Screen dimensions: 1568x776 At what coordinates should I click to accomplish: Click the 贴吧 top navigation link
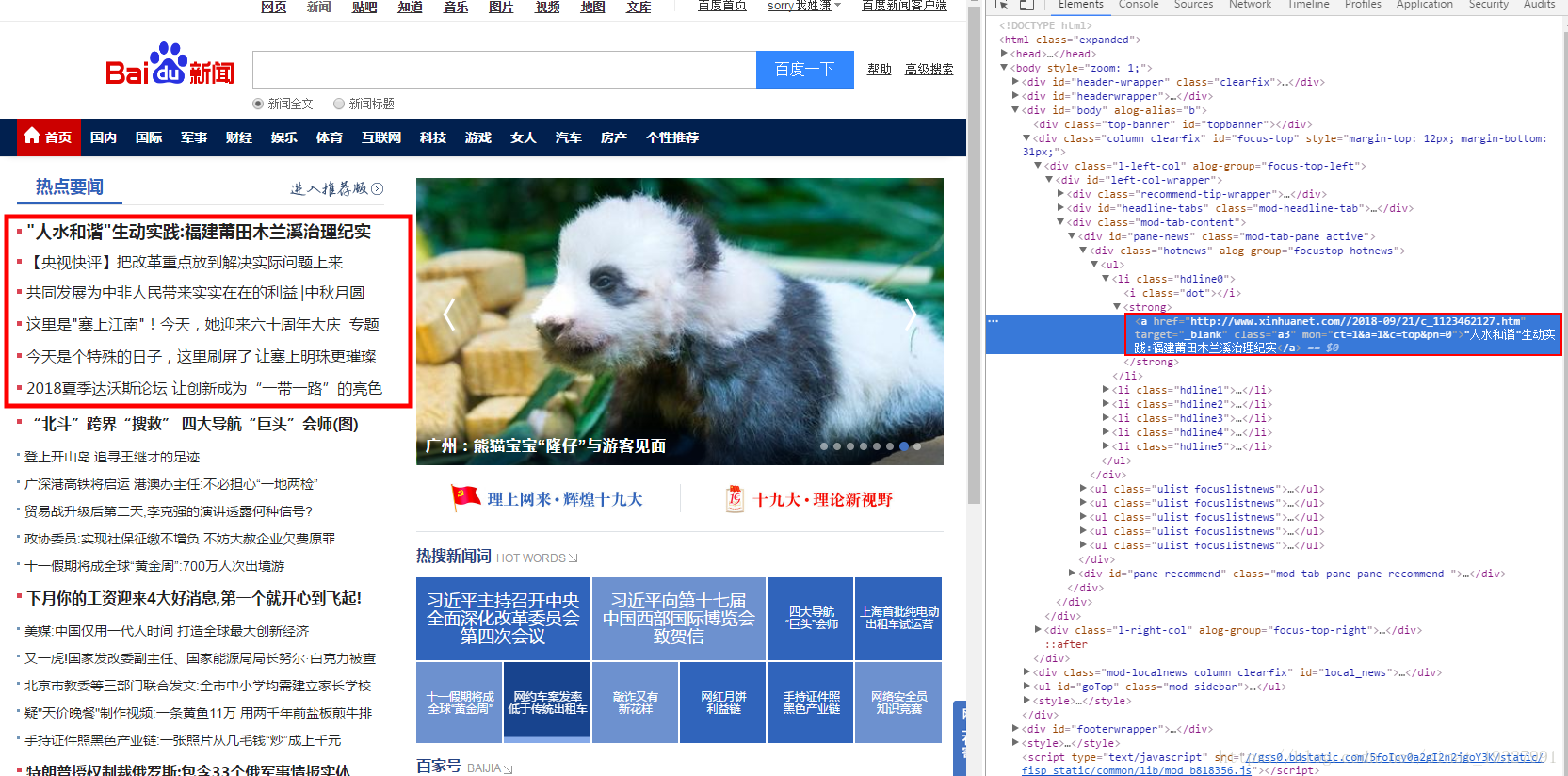coord(364,6)
